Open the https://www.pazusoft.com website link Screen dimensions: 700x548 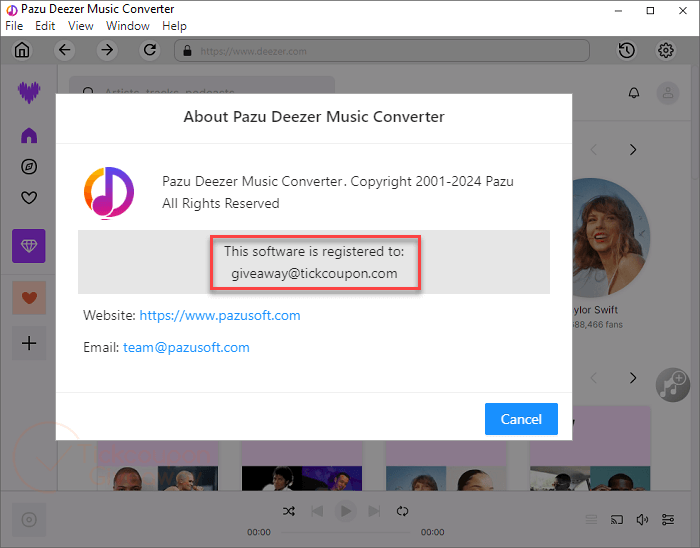[220, 316]
